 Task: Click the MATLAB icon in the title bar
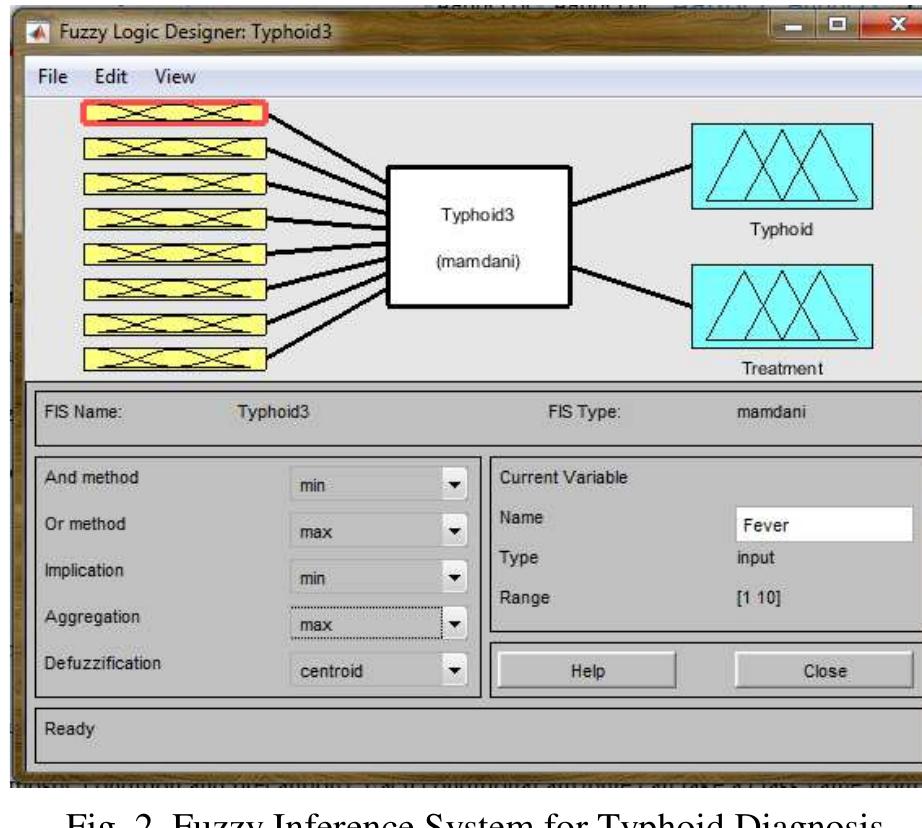pyautogui.click(x=38, y=32)
